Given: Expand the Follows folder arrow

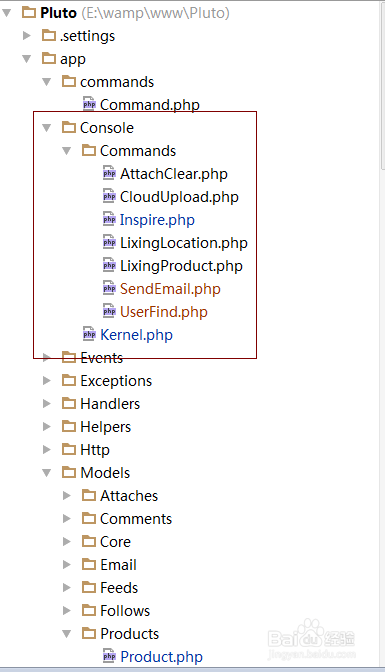Looking at the screenshot, I should [66, 610].
